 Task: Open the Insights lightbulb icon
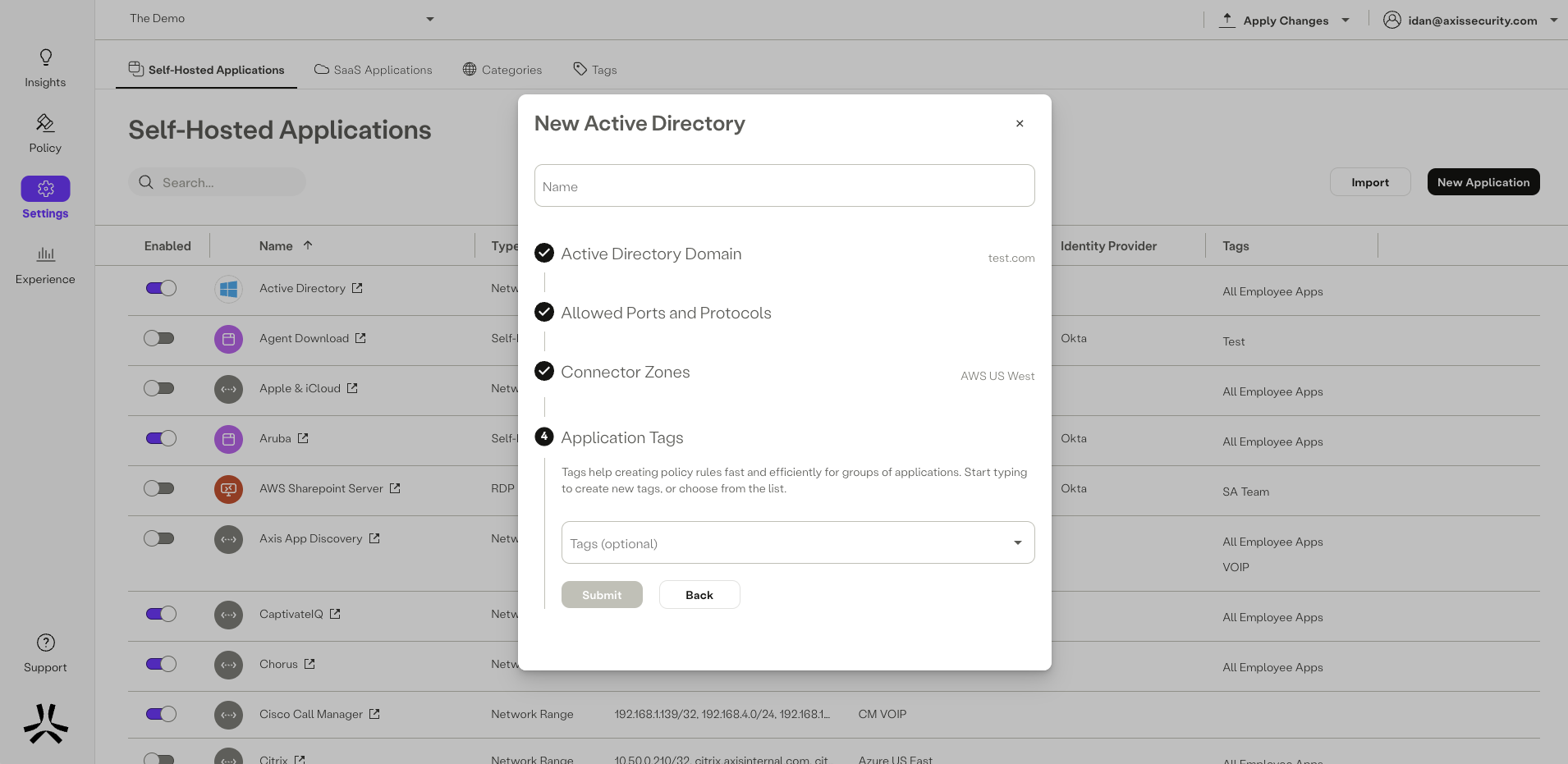[x=45, y=57]
